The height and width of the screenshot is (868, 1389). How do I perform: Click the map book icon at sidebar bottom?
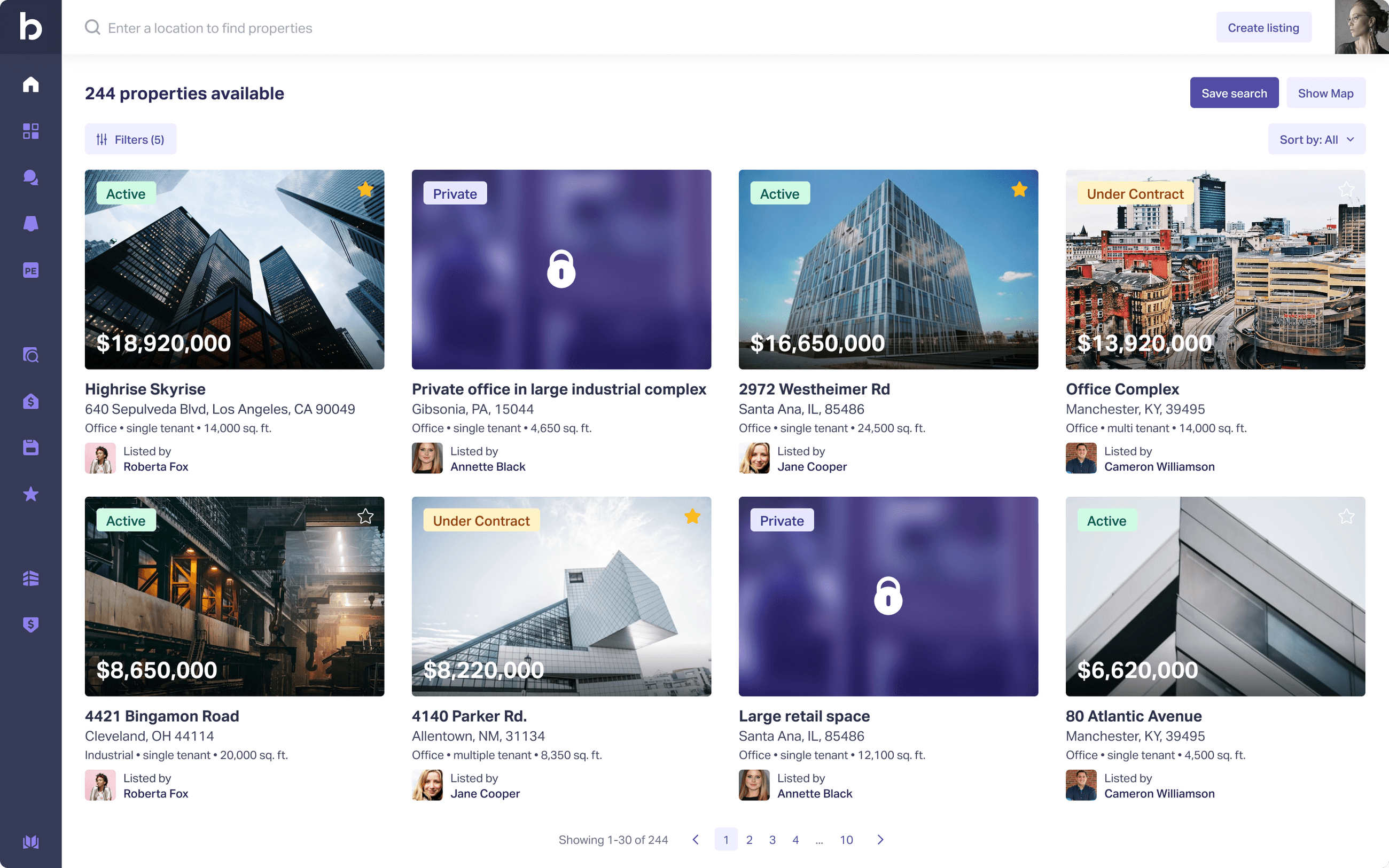click(30, 842)
